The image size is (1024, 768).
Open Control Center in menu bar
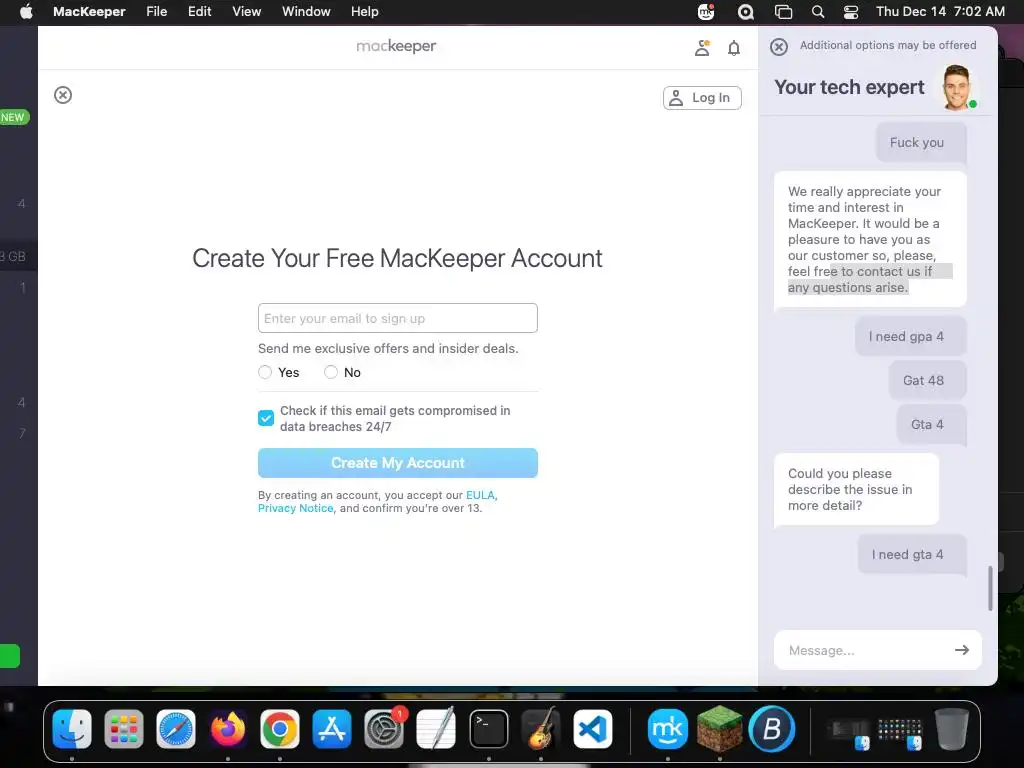point(851,12)
